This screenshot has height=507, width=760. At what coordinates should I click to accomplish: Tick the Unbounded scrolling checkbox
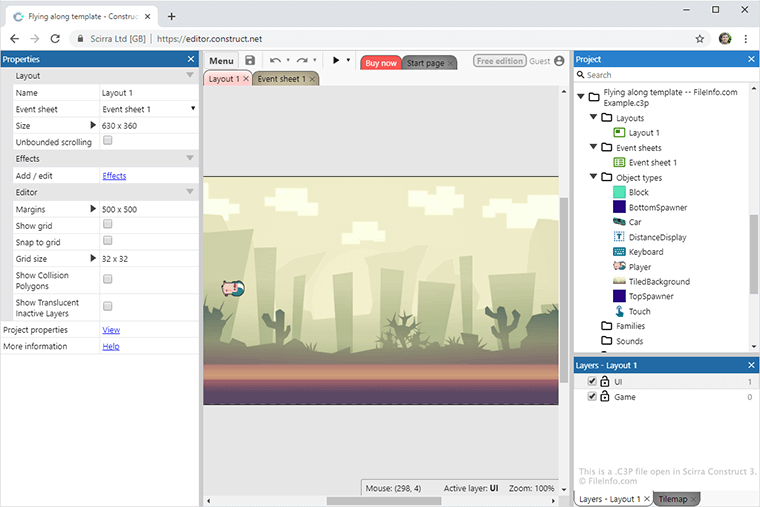(108, 141)
